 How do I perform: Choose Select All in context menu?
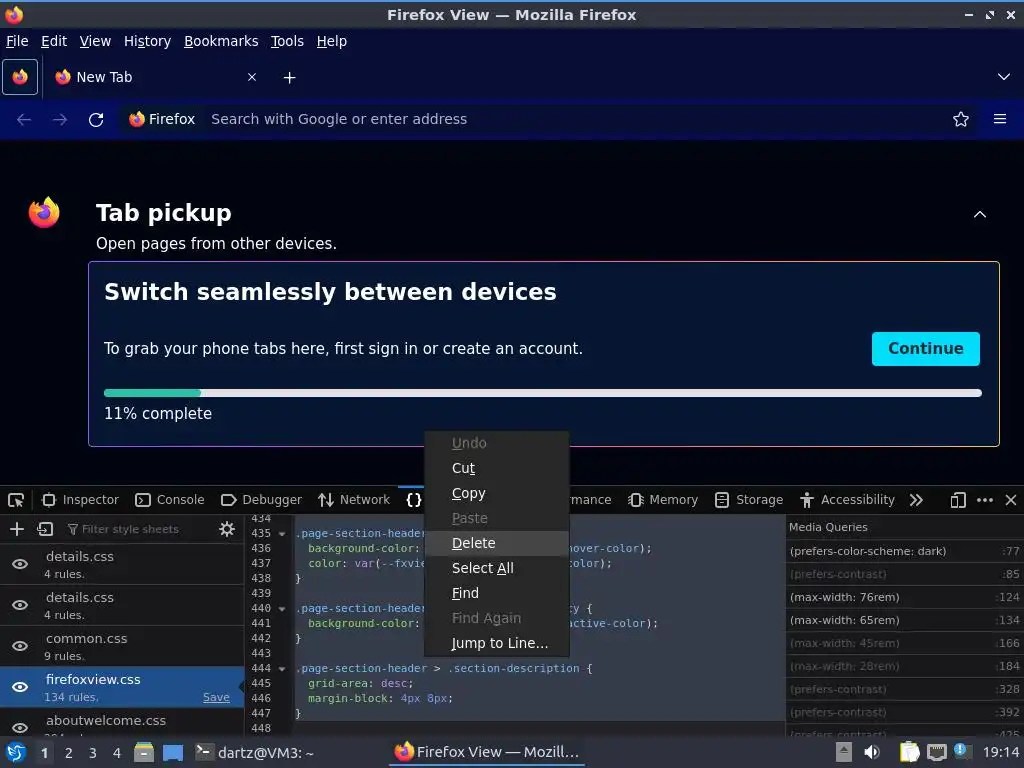point(497,568)
